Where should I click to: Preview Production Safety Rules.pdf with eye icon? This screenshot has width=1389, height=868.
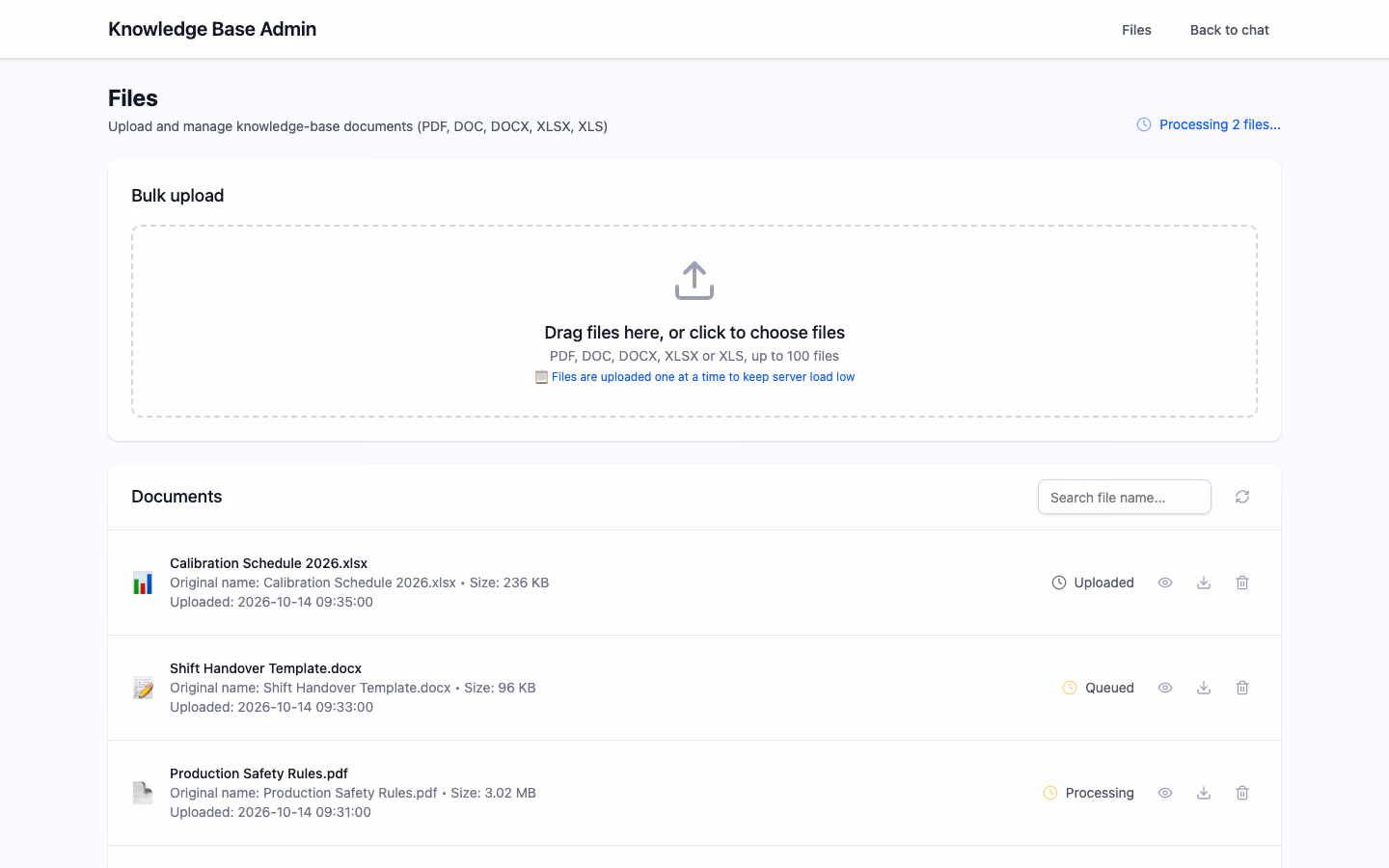click(x=1165, y=793)
